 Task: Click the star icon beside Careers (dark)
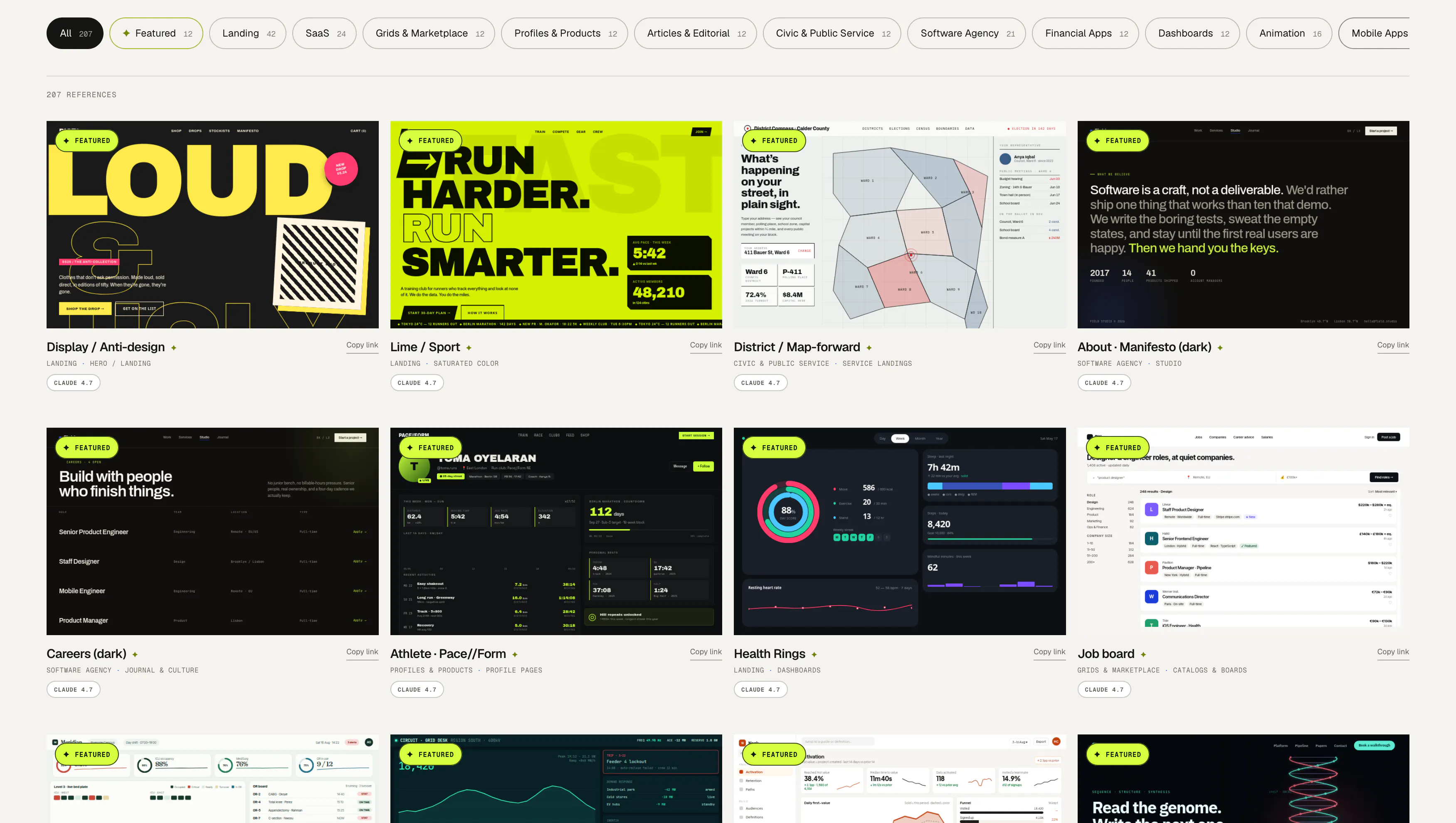(x=135, y=655)
